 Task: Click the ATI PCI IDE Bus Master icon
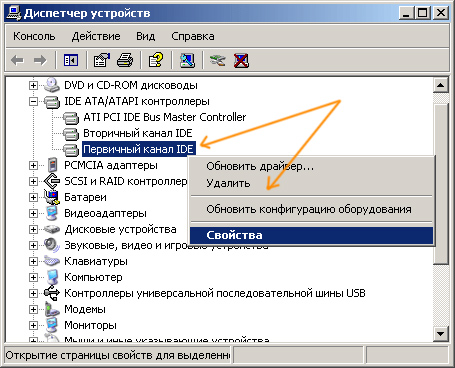pyautogui.click(x=71, y=117)
